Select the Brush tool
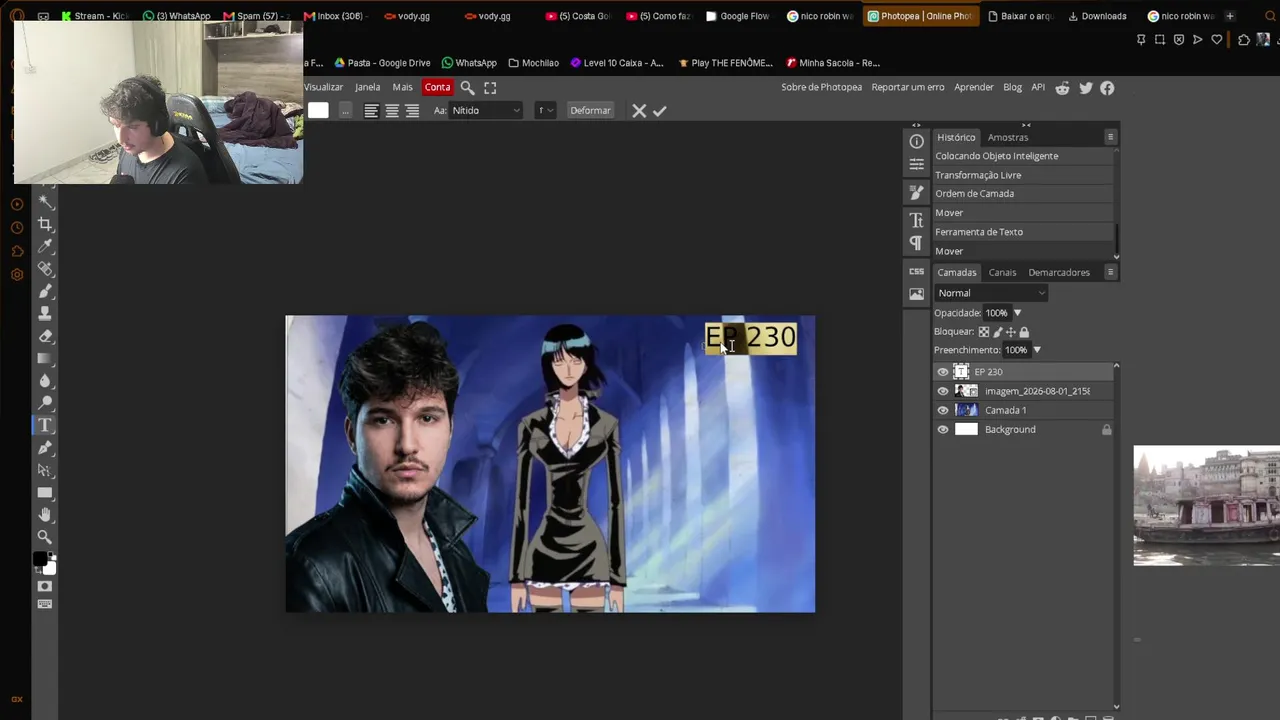The height and width of the screenshot is (720, 1280). coord(45,291)
